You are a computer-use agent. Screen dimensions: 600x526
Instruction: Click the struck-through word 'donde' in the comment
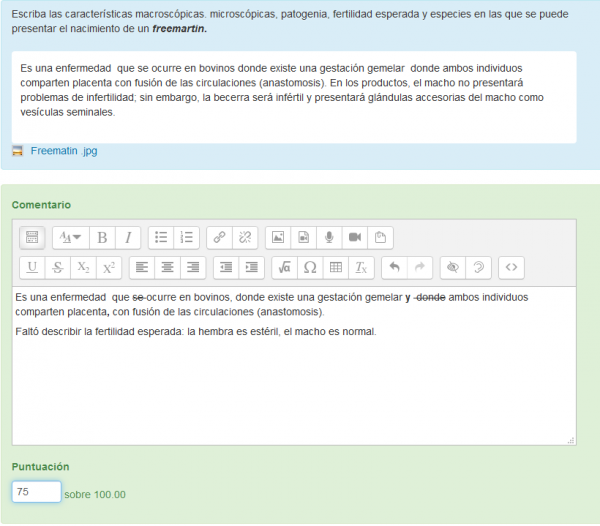click(430, 297)
